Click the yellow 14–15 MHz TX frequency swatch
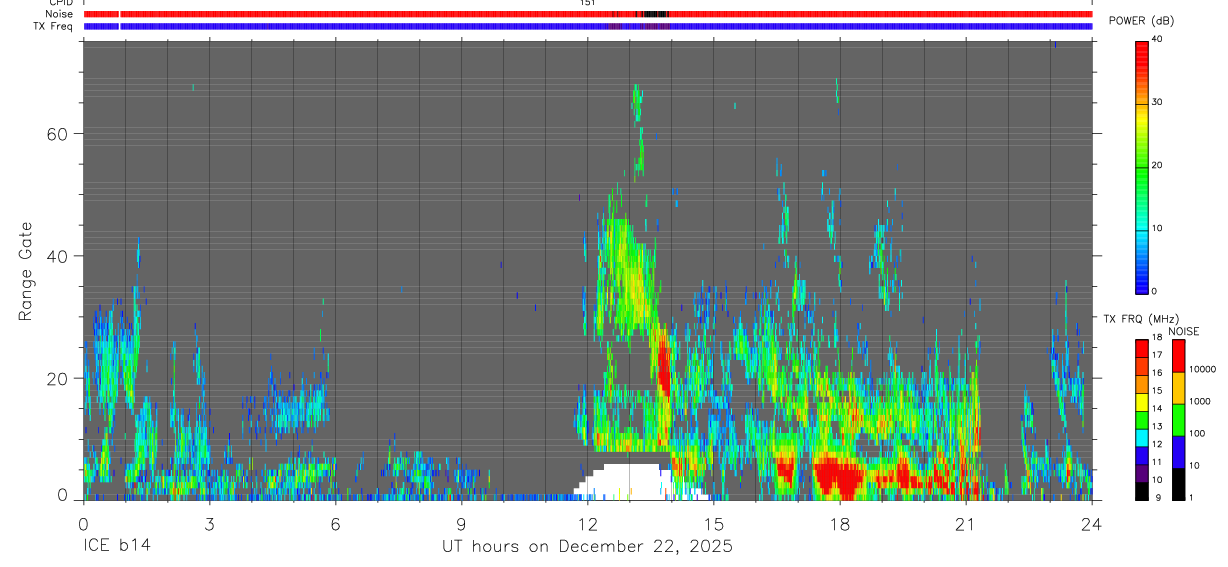1228x567 pixels. (1142, 401)
